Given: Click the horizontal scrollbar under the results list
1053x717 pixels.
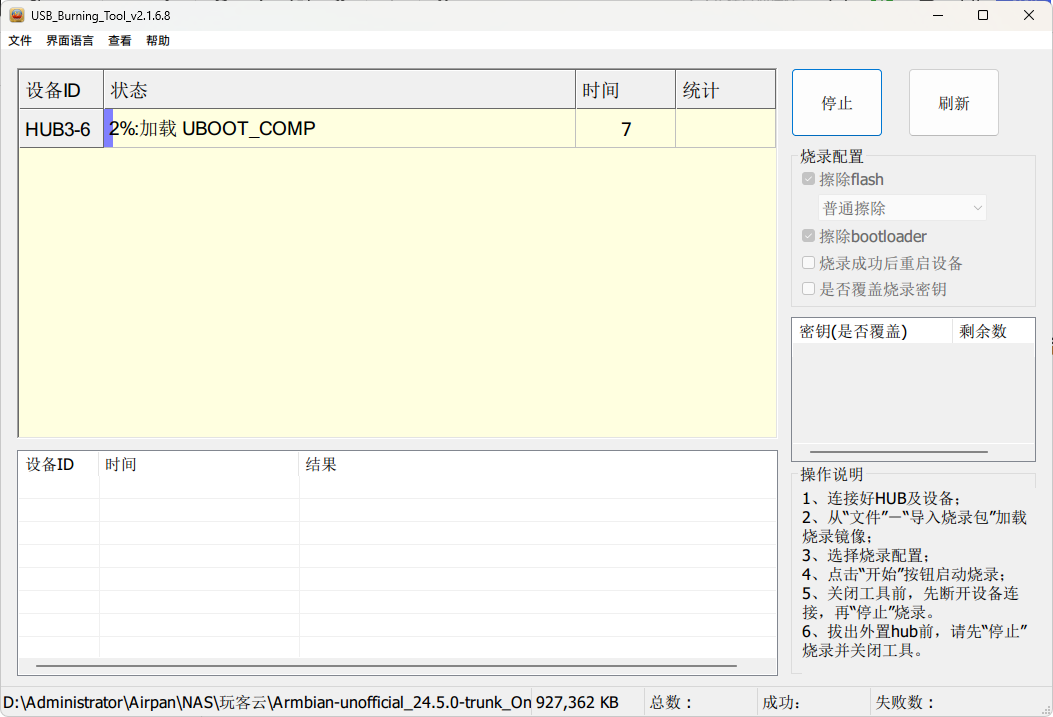Looking at the screenshot, I should coord(386,665).
